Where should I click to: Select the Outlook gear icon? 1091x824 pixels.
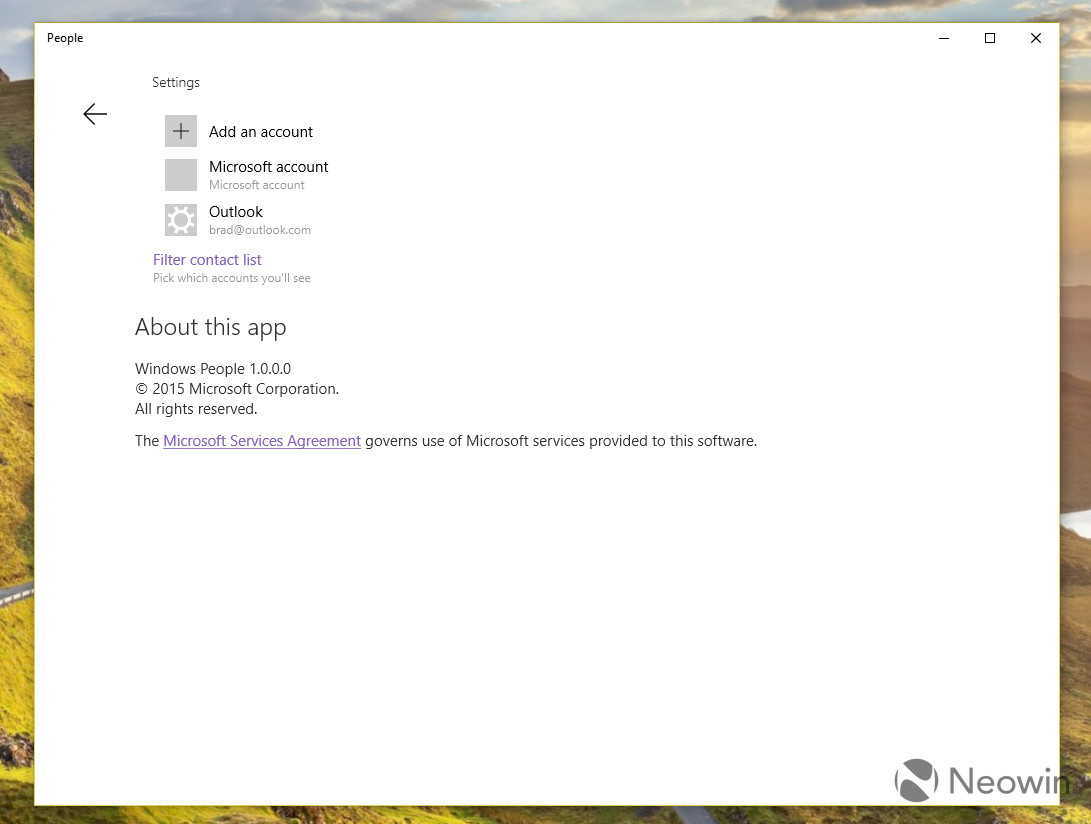[181, 220]
